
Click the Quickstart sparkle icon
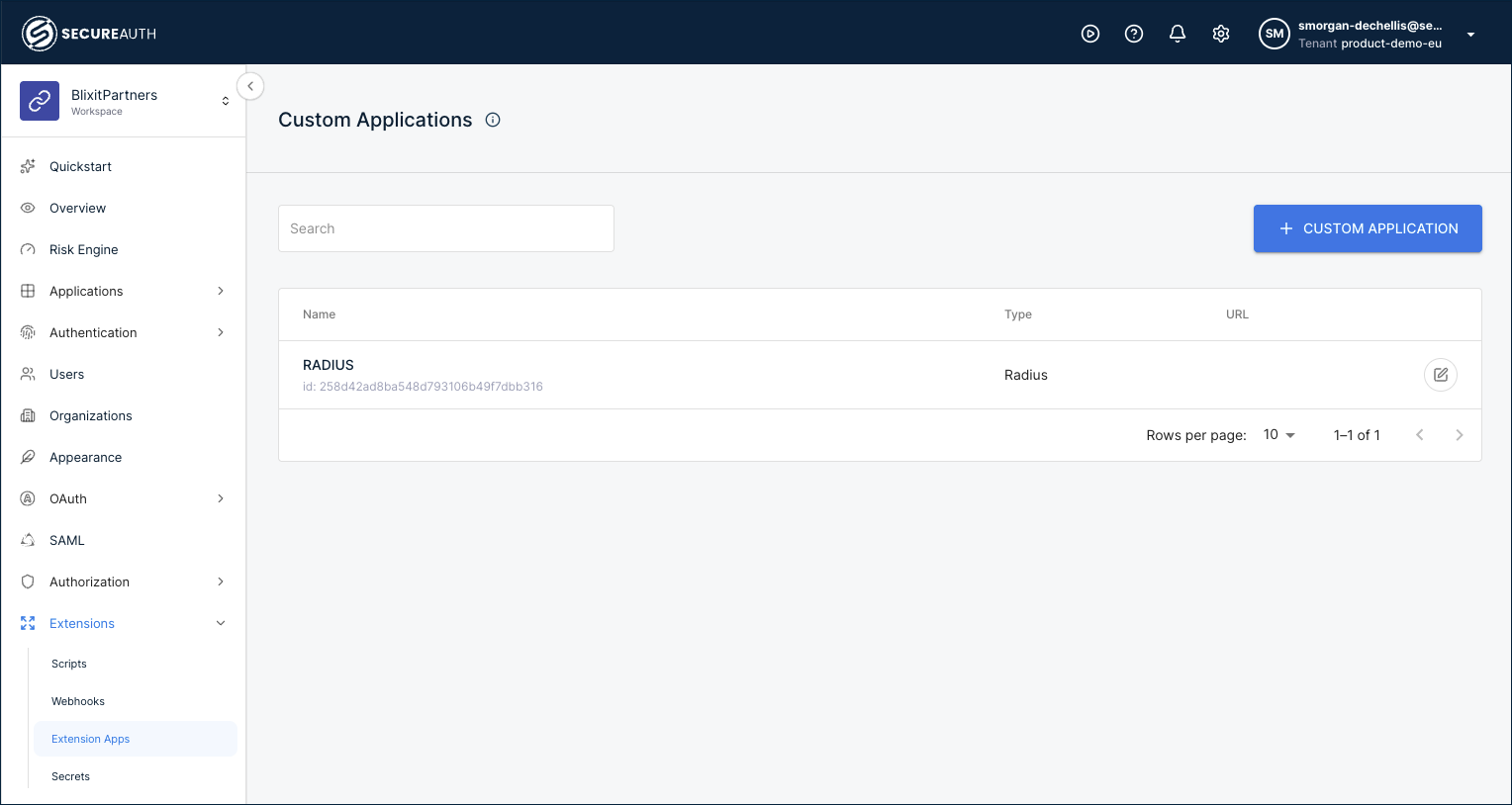pos(28,166)
